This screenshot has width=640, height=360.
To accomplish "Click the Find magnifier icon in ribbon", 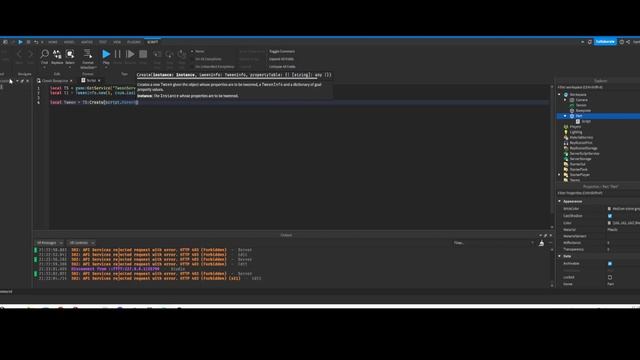I will click(x=44, y=54).
